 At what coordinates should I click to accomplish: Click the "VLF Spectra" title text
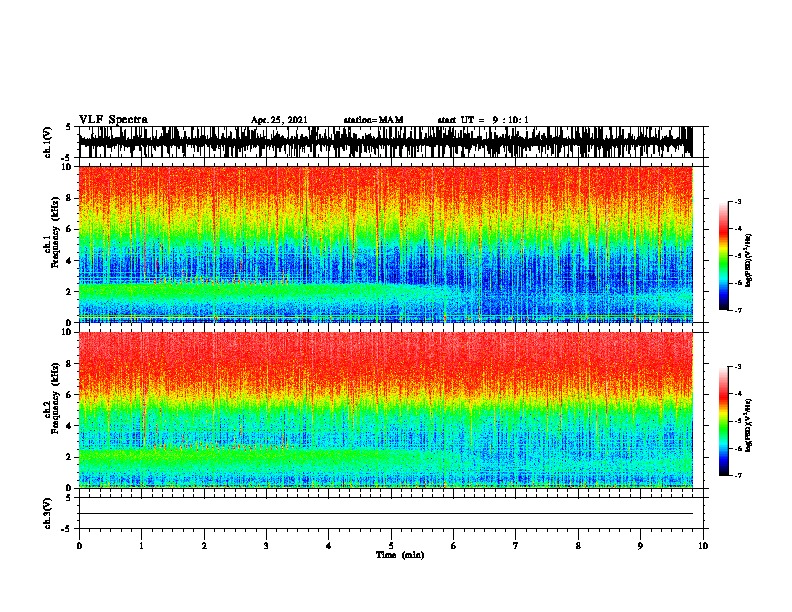pos(113,120)
